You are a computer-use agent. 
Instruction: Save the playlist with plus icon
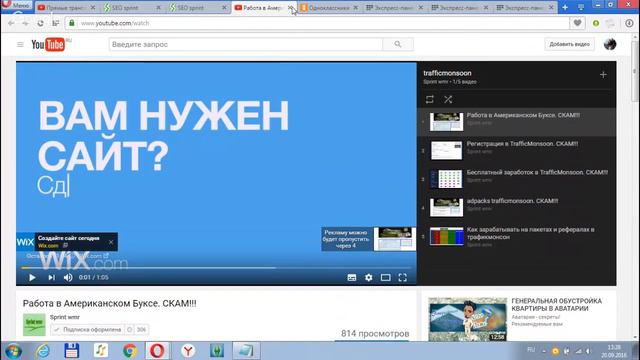(603, 75)
